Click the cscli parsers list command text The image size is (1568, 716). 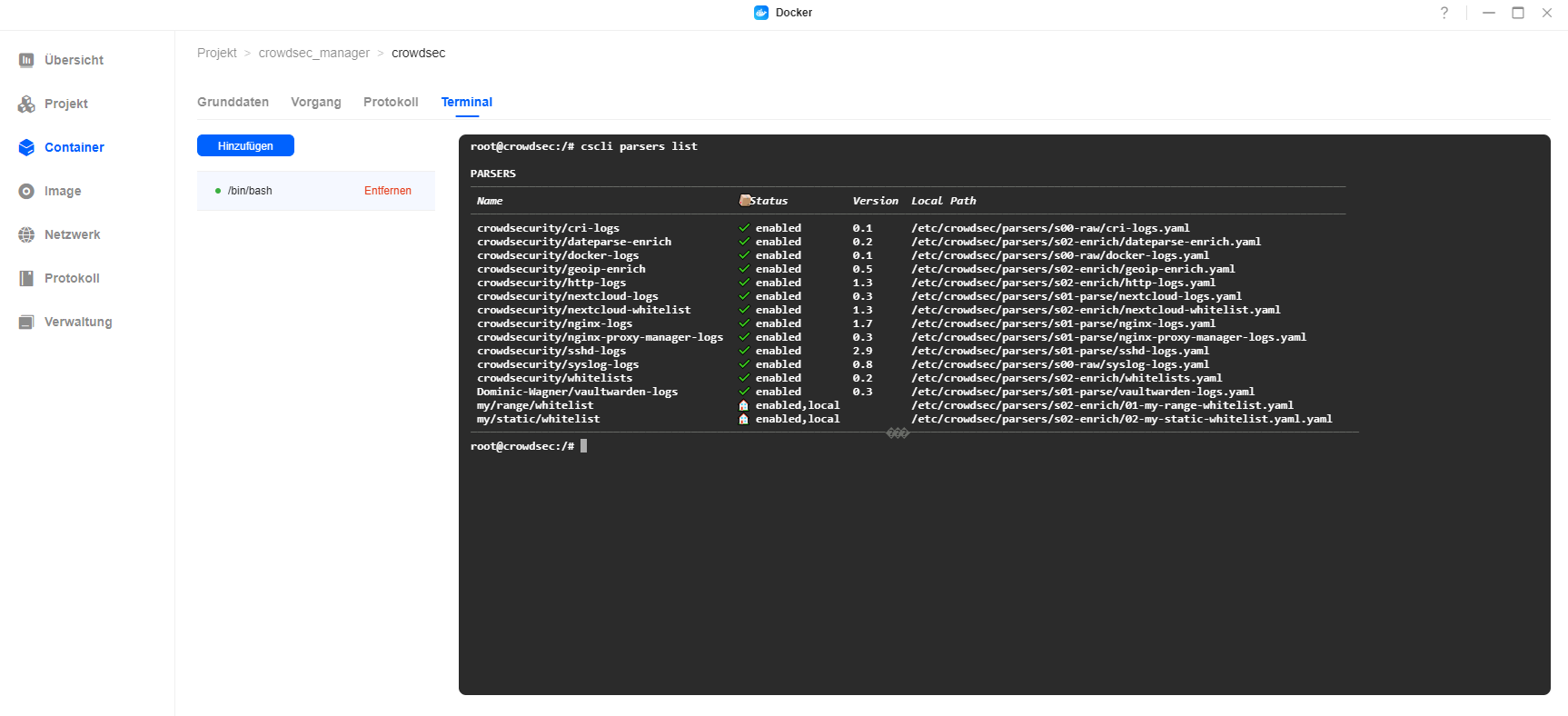(x=640, y=146)
